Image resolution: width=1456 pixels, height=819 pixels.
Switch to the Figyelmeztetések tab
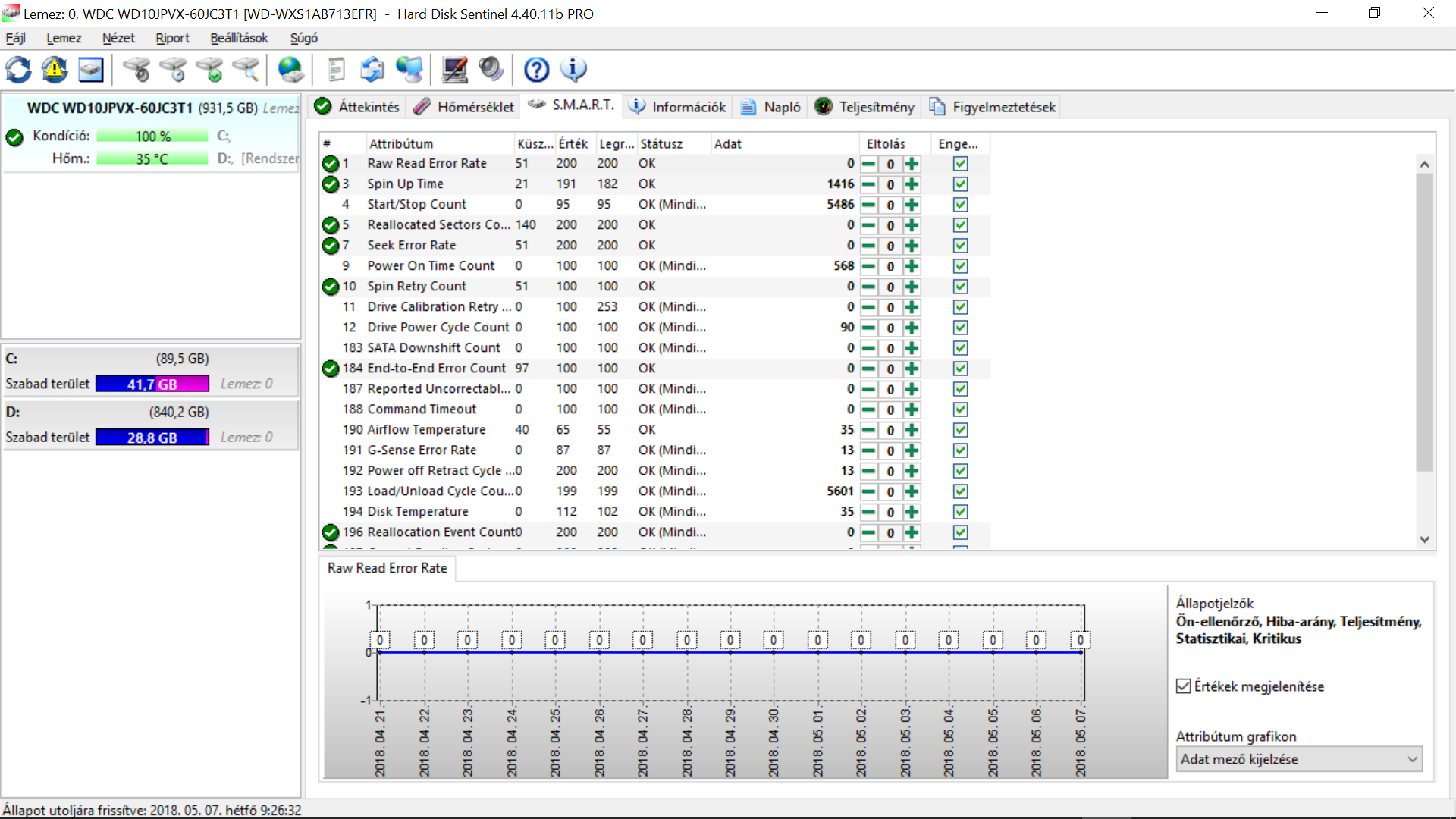993,107
